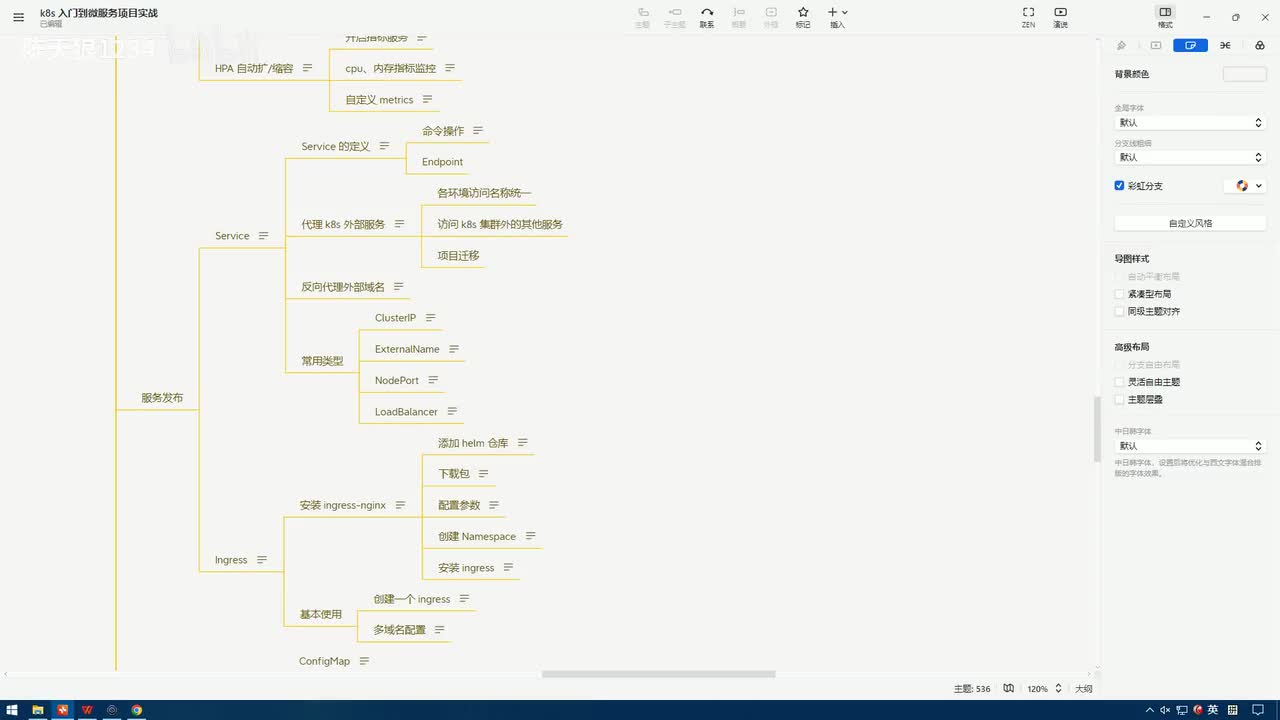The width and height of the screenshot is (1280, 720).
Task: Open Chrome from the taskbar
Action: click(137, 710)
